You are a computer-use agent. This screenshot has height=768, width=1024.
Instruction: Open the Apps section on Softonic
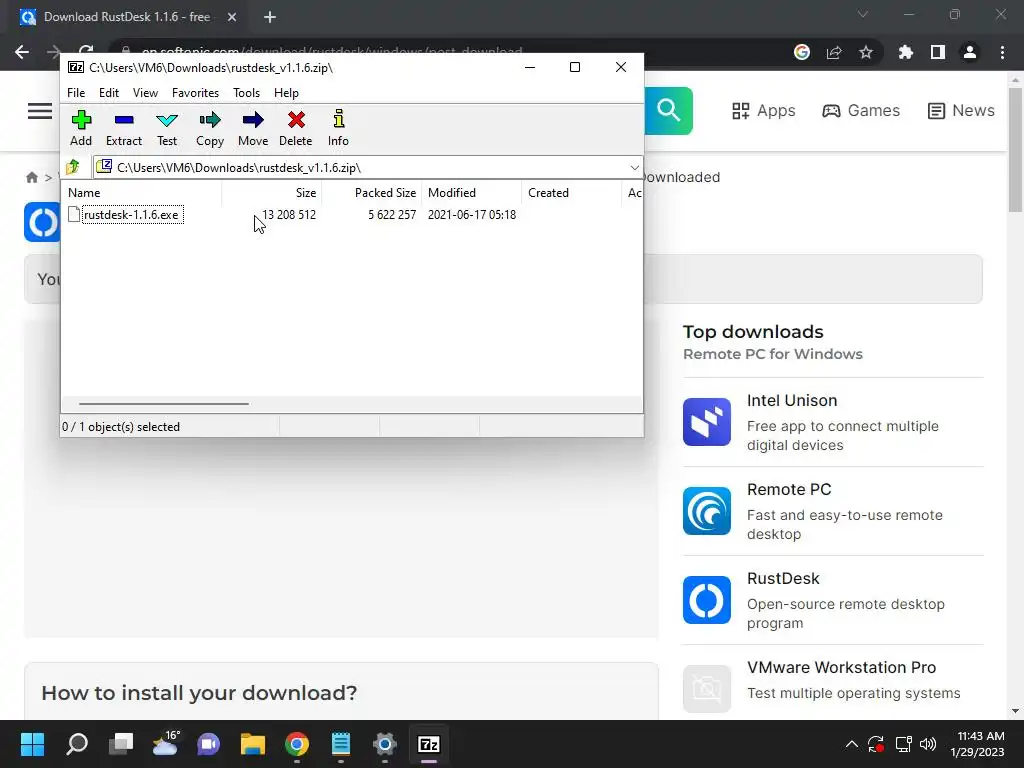pos(763,110)
